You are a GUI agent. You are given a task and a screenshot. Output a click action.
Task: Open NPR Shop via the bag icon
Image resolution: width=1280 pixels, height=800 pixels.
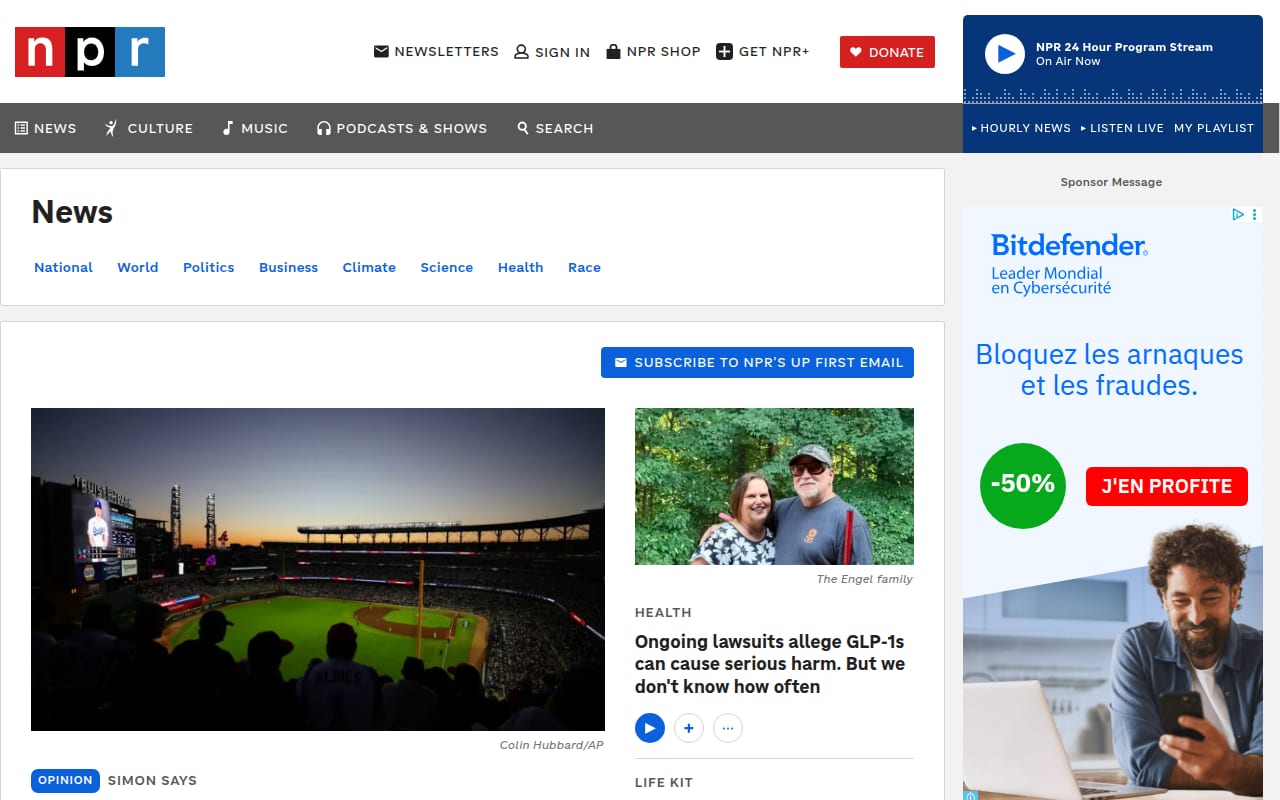click(x=613, y=51)
